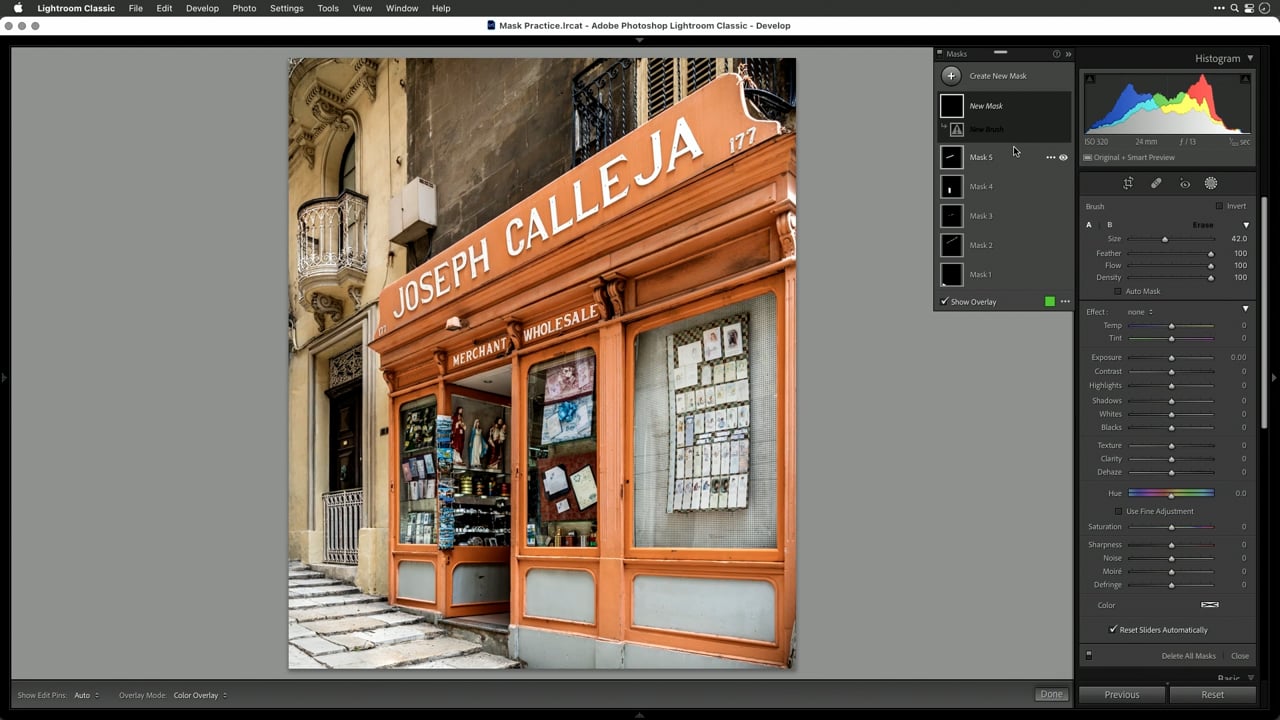This screenshot has height=720, width=1280.
Task: Select Mask 4 thumbnail
Action: pyautogui.click(x=952, y=186)
